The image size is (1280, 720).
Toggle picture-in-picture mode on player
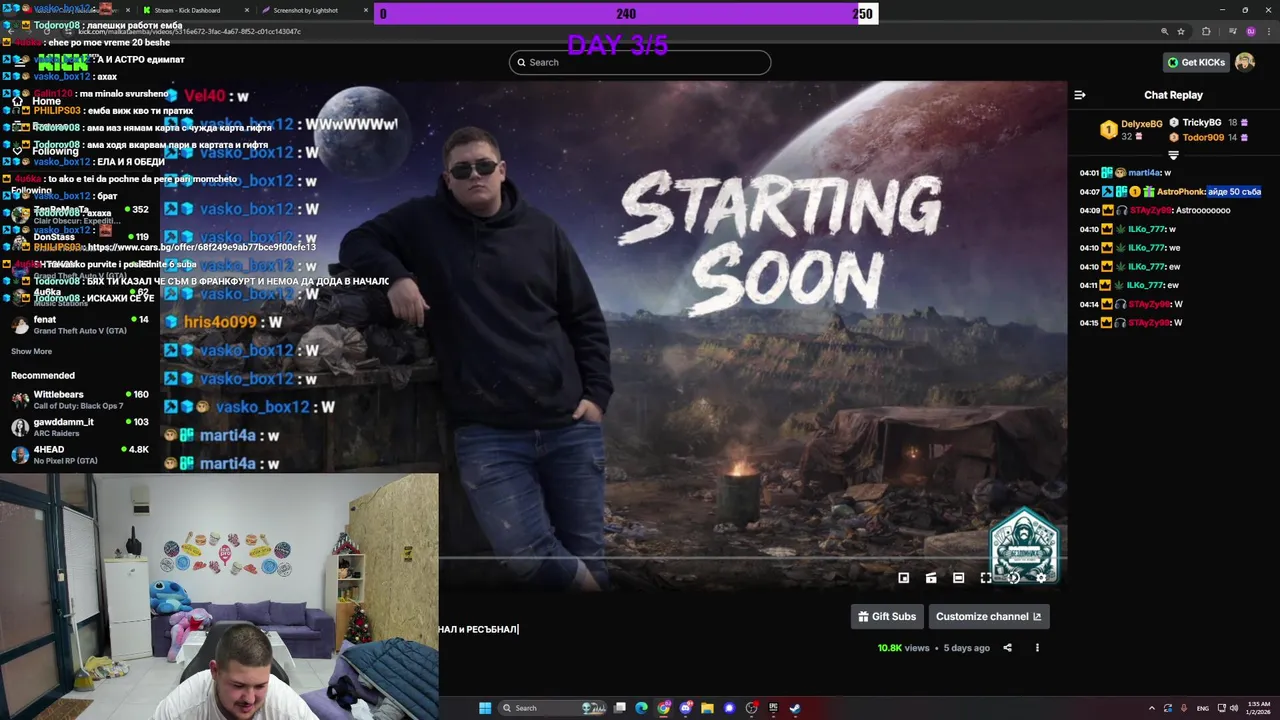[904, 578]
